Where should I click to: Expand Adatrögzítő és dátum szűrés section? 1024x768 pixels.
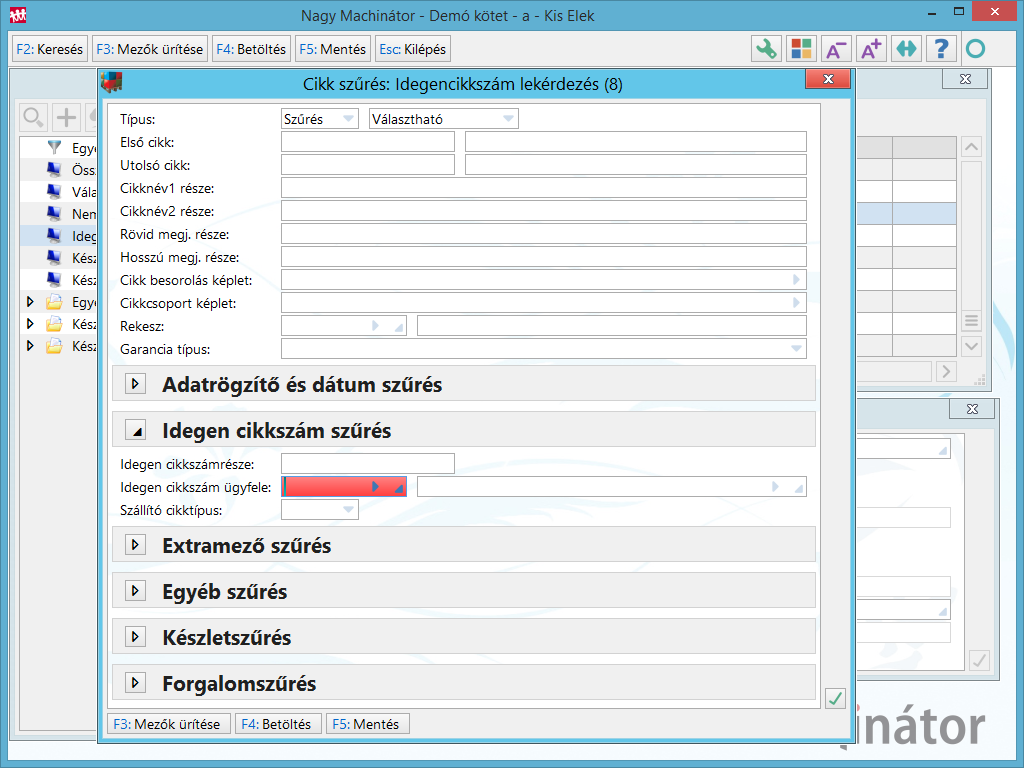[x=135, y=383]
